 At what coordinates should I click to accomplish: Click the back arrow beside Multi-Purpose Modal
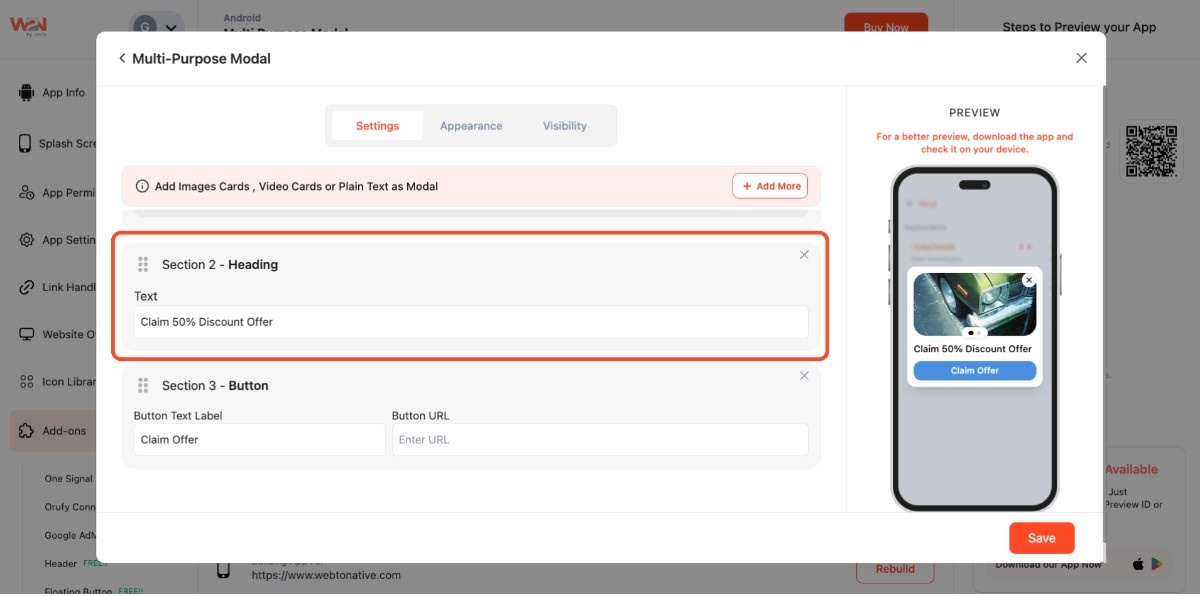[122, 59]
